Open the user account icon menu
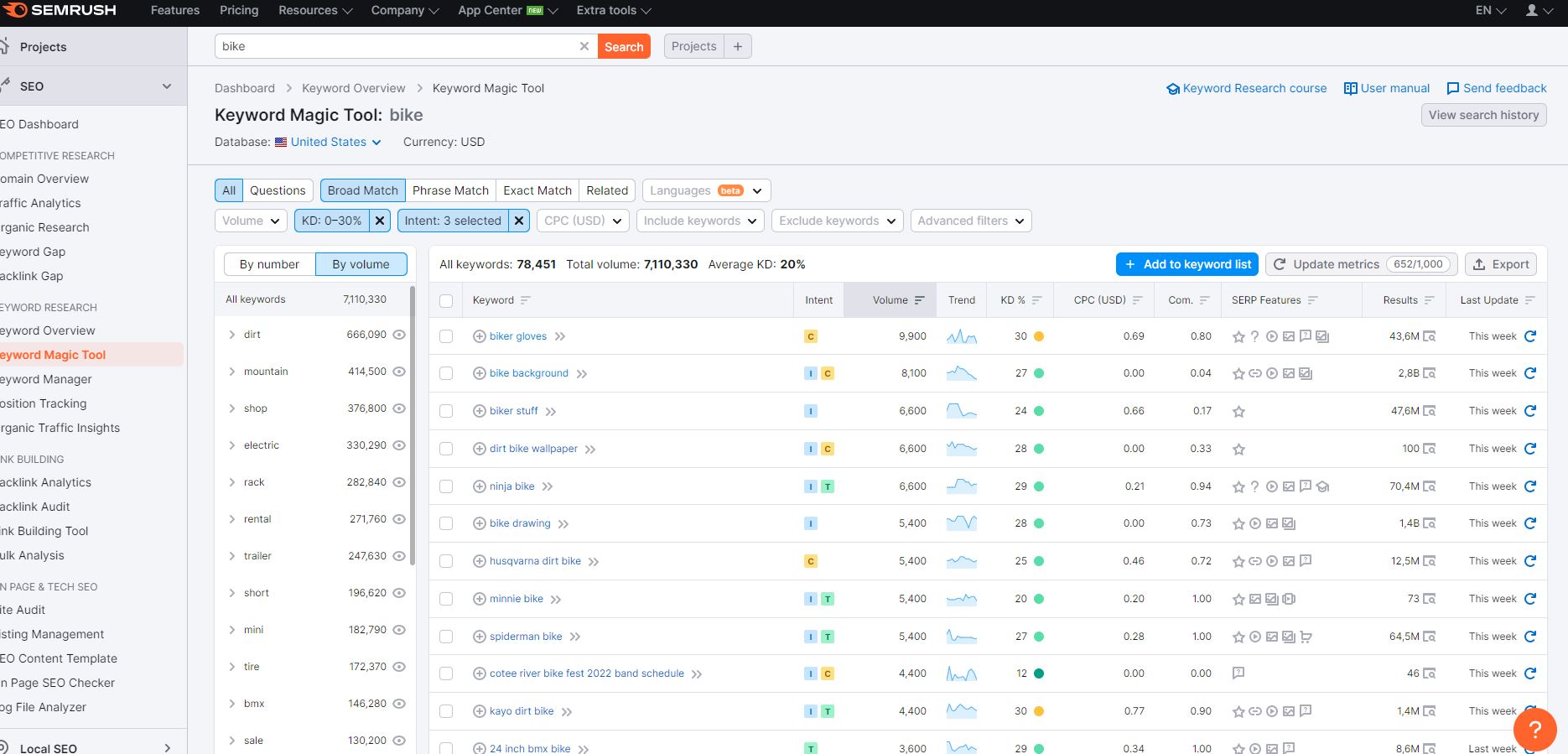 pyautogui.click(x=1539, y=10)
